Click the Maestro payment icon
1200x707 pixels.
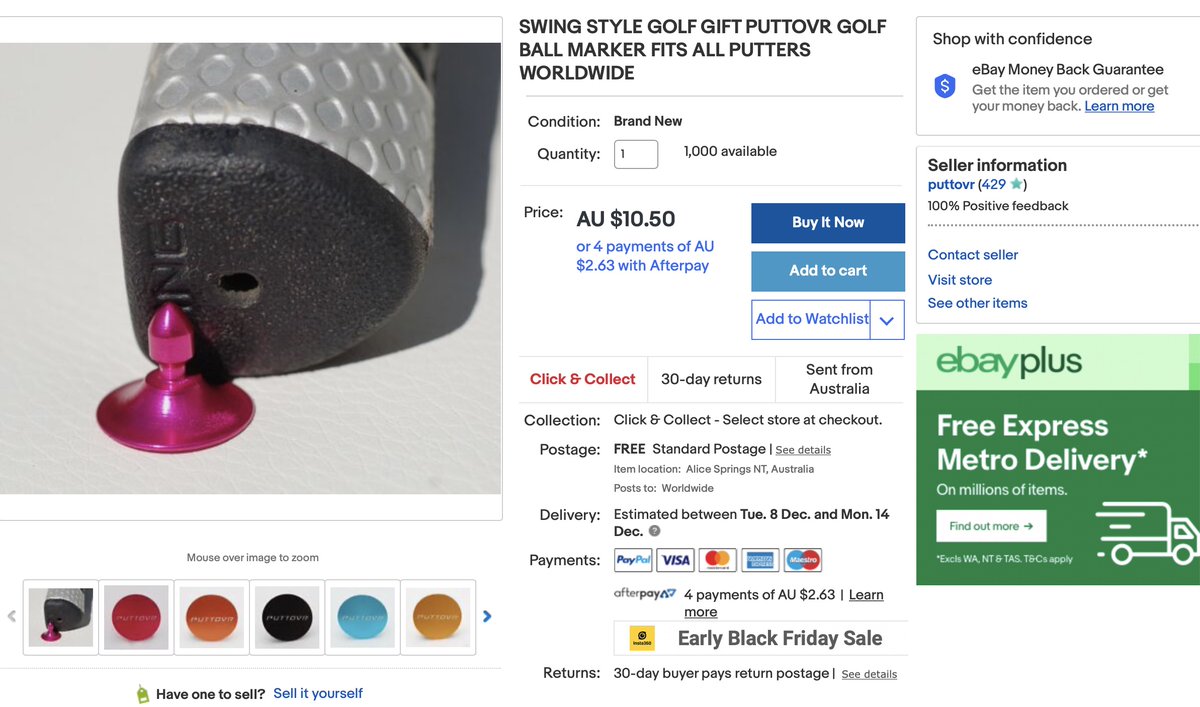pos(802,560)
